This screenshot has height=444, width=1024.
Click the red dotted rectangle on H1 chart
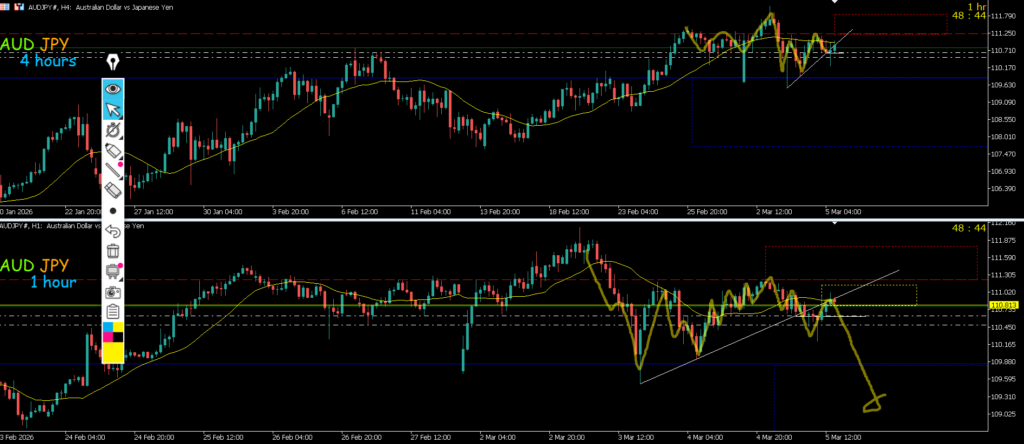[x=870, y=262]
